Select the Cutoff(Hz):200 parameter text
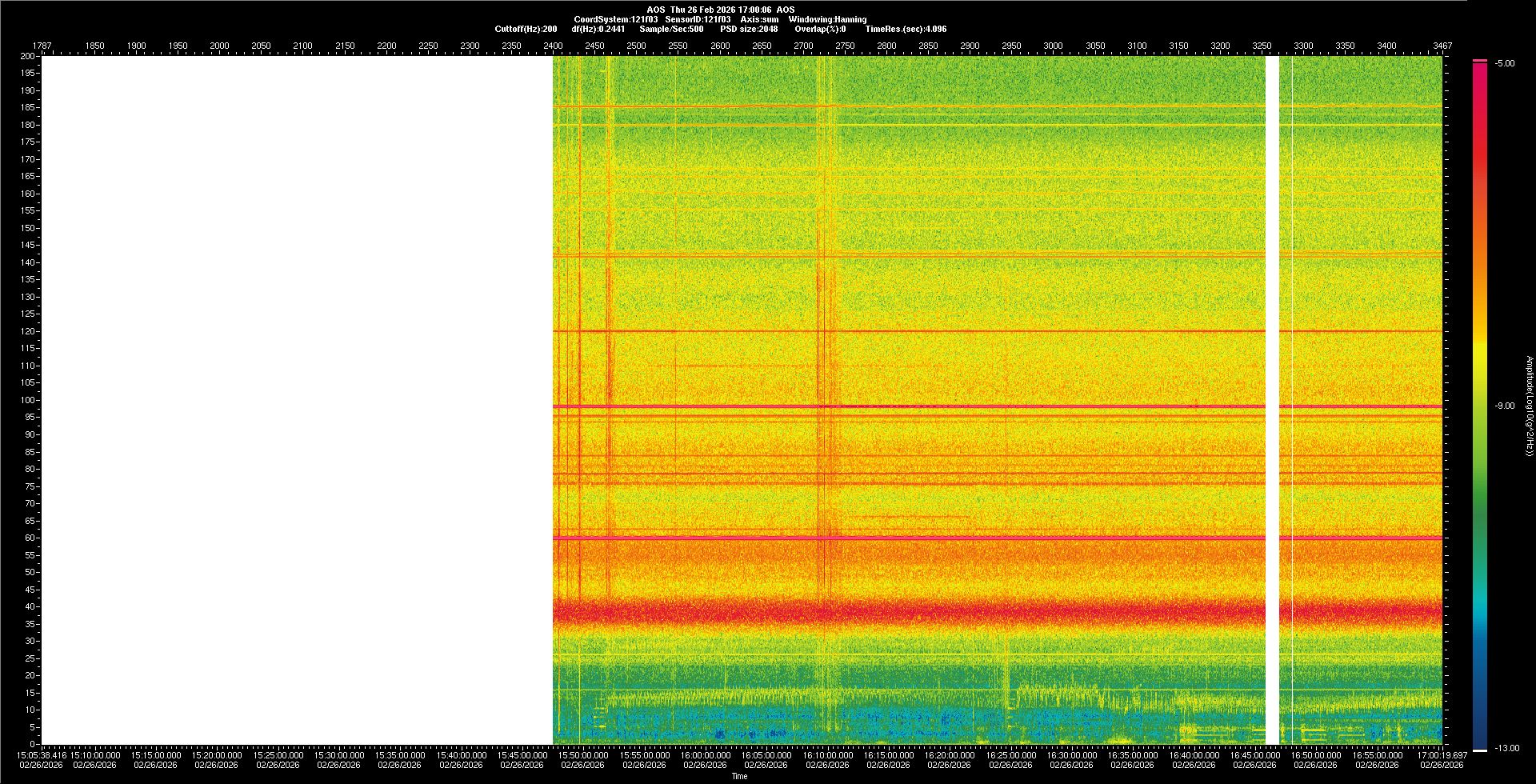The image size is (1536, 784). 526,29
